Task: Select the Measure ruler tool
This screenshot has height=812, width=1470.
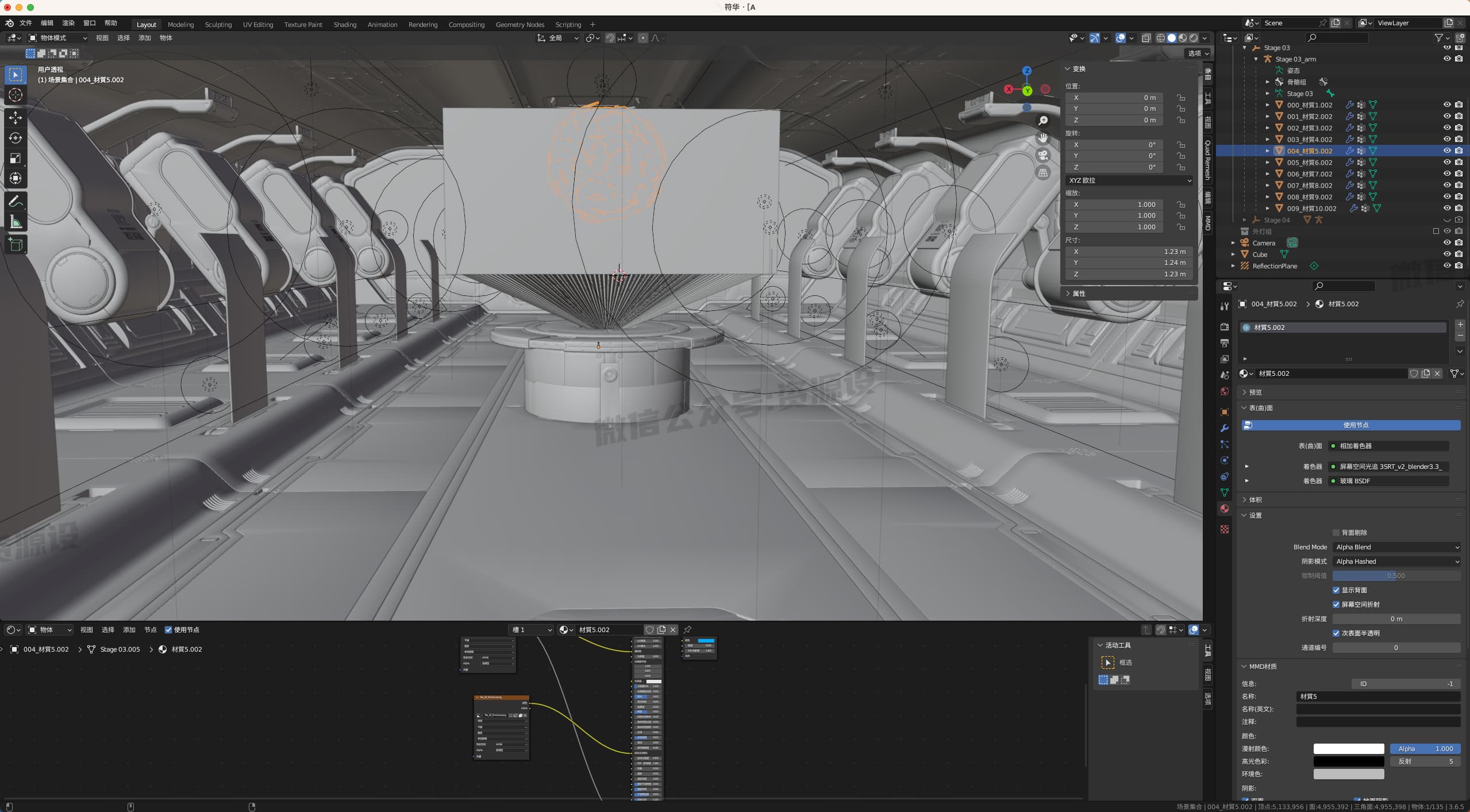Action: coord(16,222)
